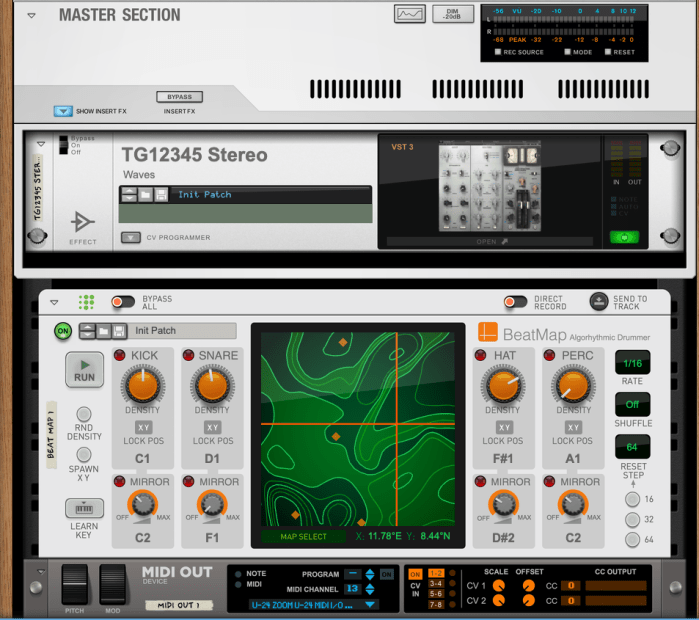Expand the CV Programmer panel
This screenshot has height=620, width=699.
130,238
